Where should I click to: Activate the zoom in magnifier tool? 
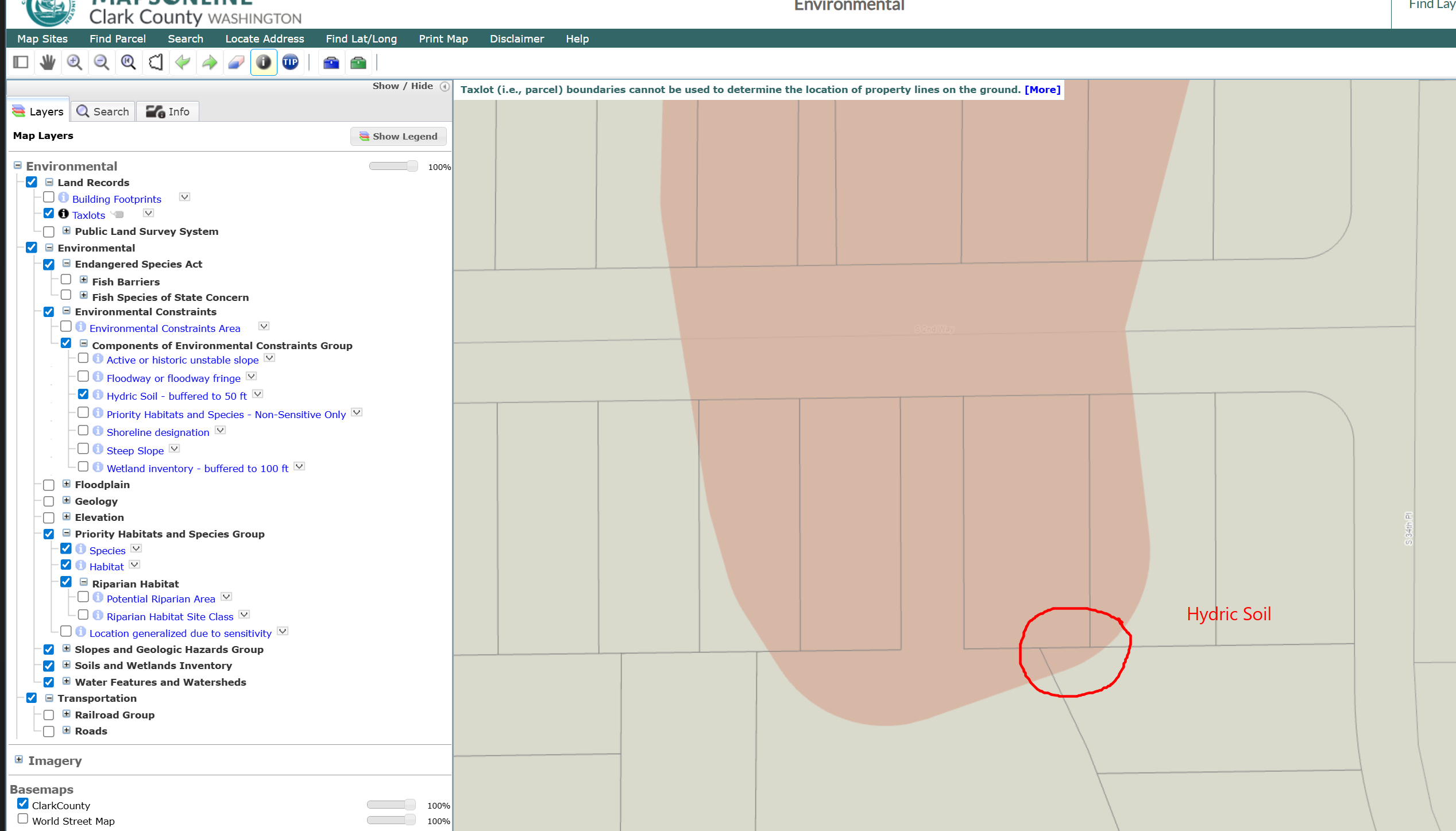(x=74, y=62)
